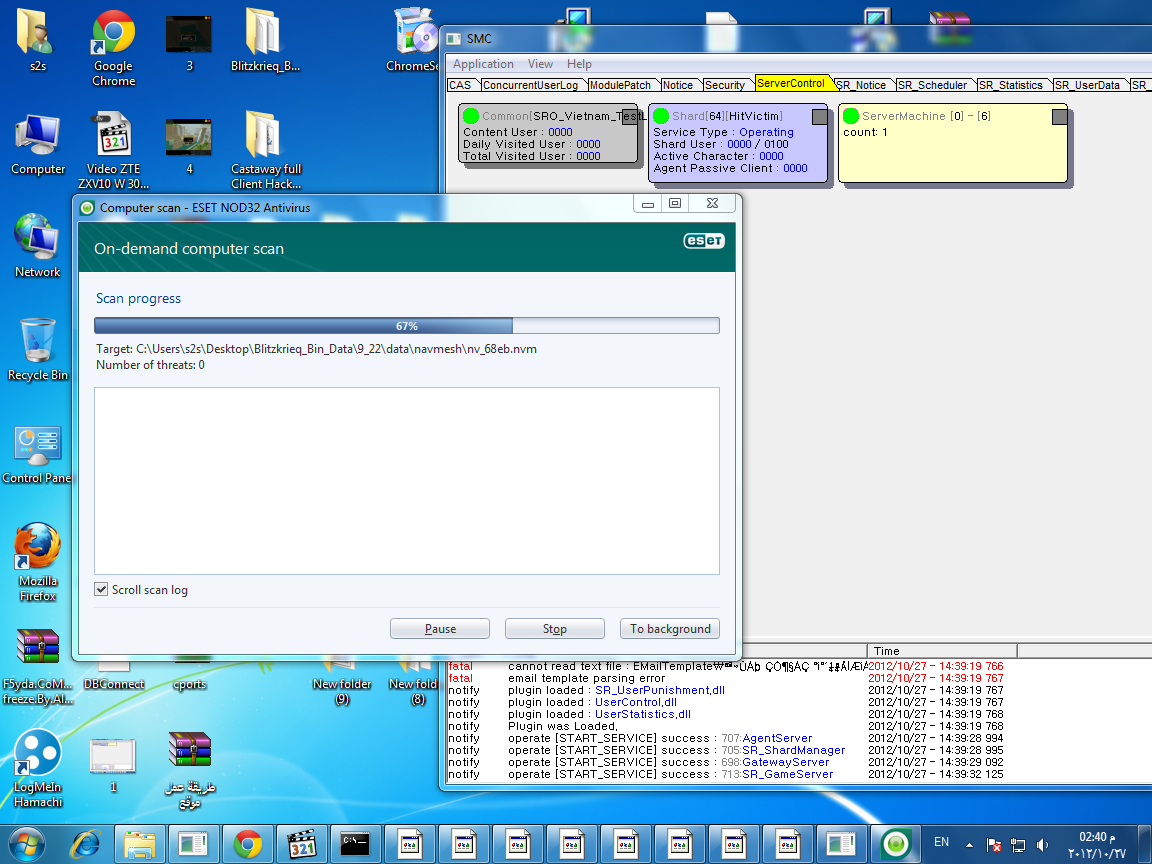Open the Help menu in SMC
Screen dimensions: 1152x864
(x=579, y=64)
